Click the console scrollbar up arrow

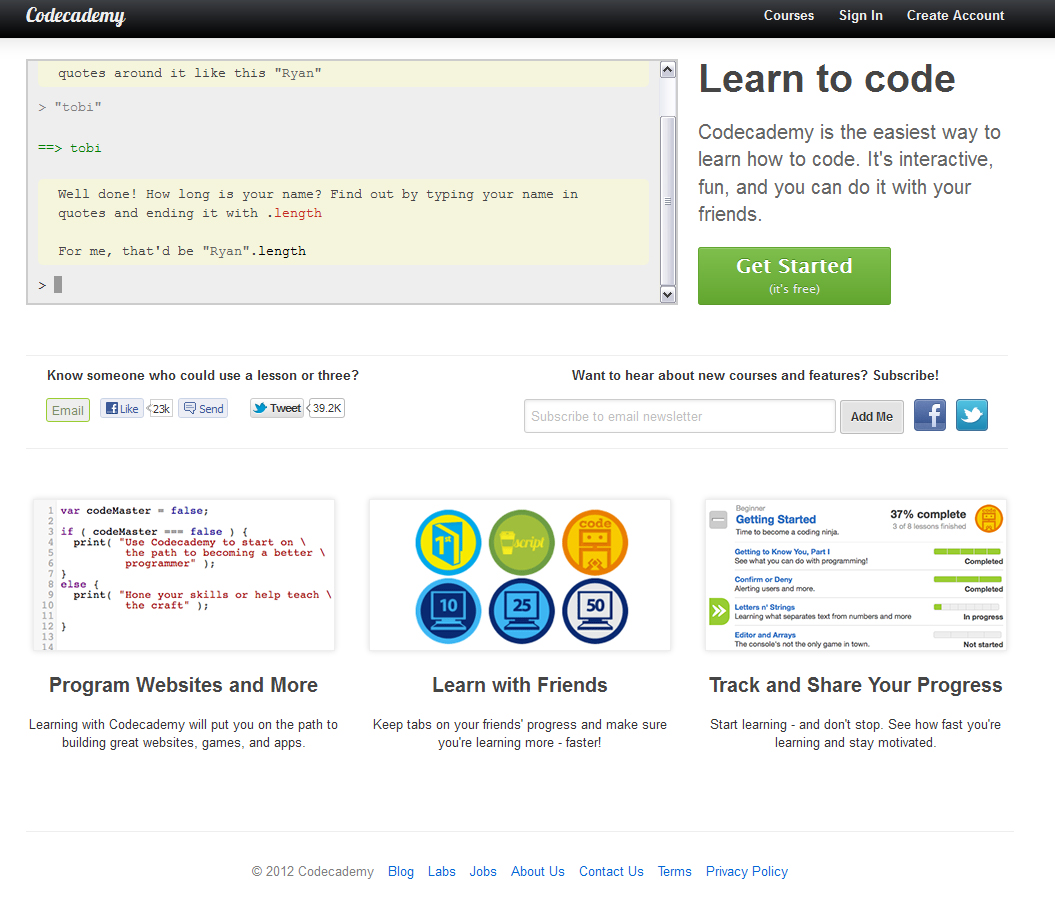668,70
